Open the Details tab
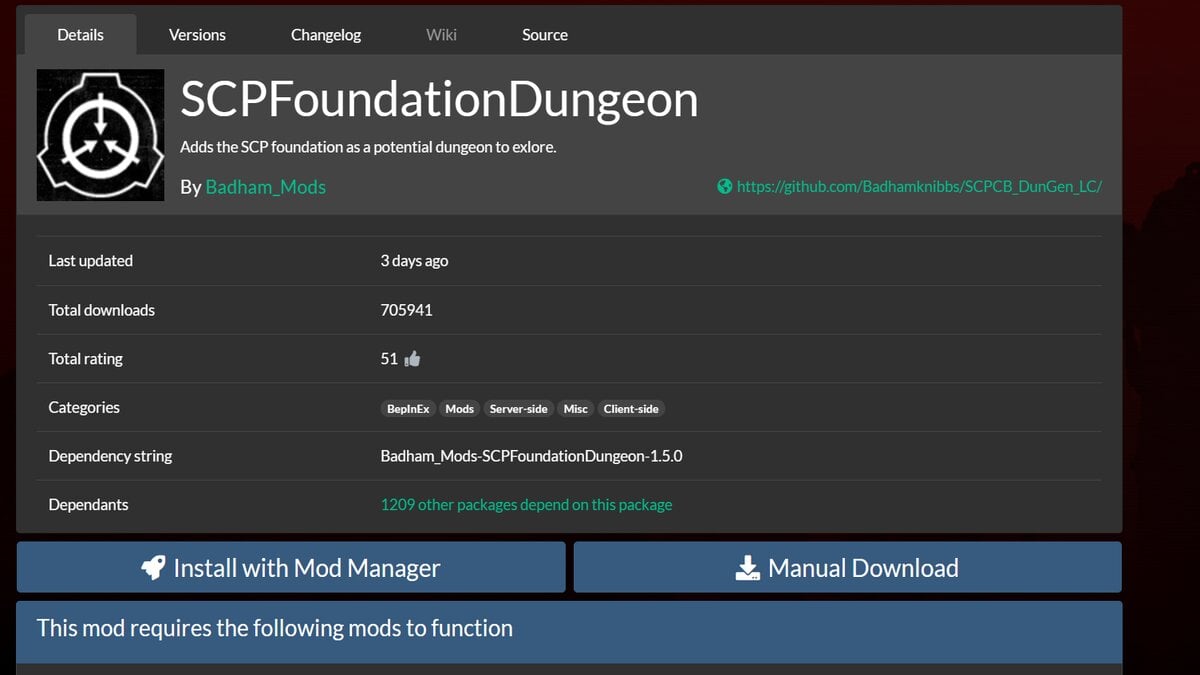The image size is (1200, 675). 80,35
